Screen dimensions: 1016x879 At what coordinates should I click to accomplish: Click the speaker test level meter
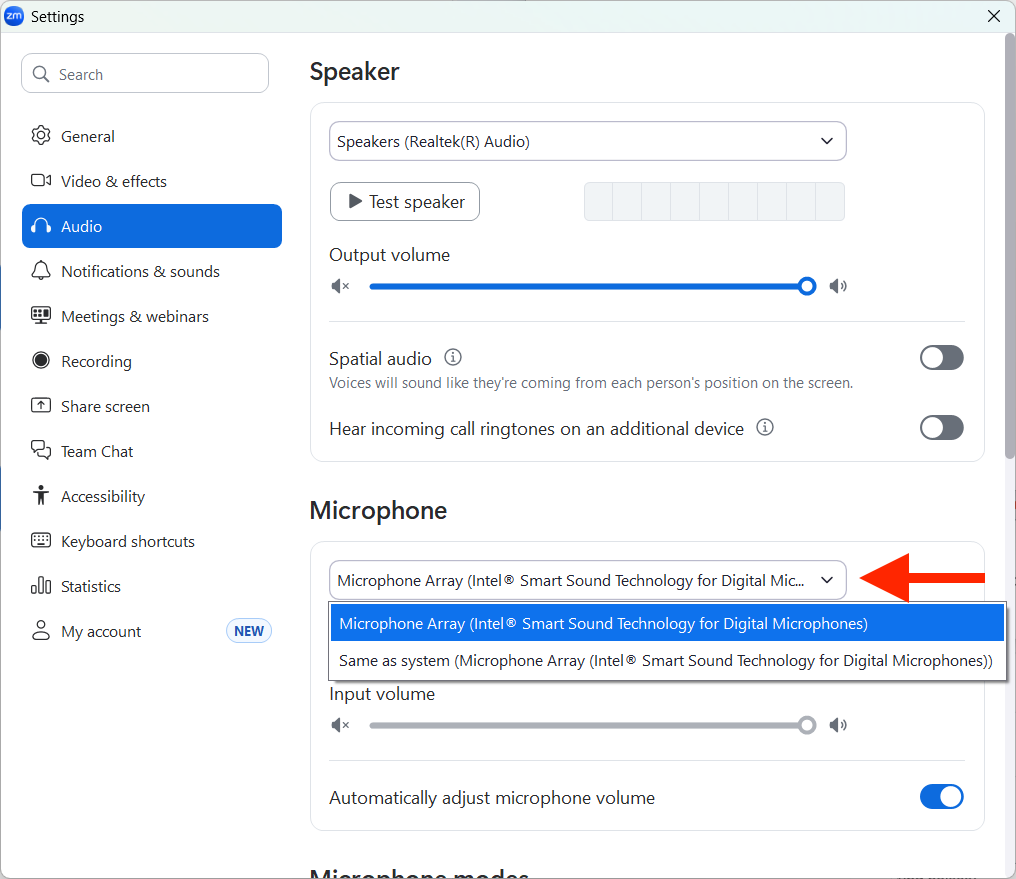[714, 201]
